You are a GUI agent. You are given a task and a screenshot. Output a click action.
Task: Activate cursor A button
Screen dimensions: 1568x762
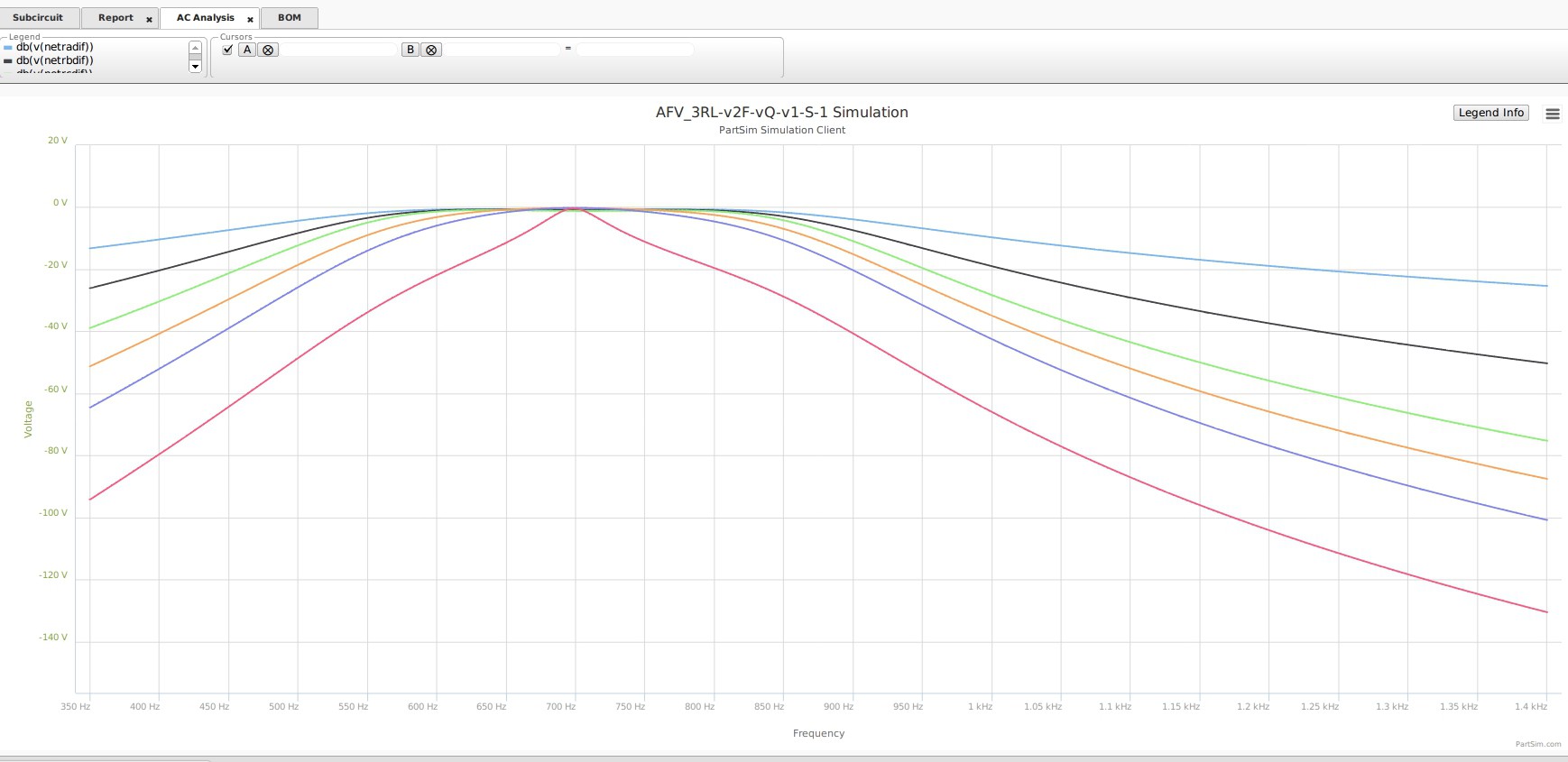pyautogui.click(x=247, y=50)
